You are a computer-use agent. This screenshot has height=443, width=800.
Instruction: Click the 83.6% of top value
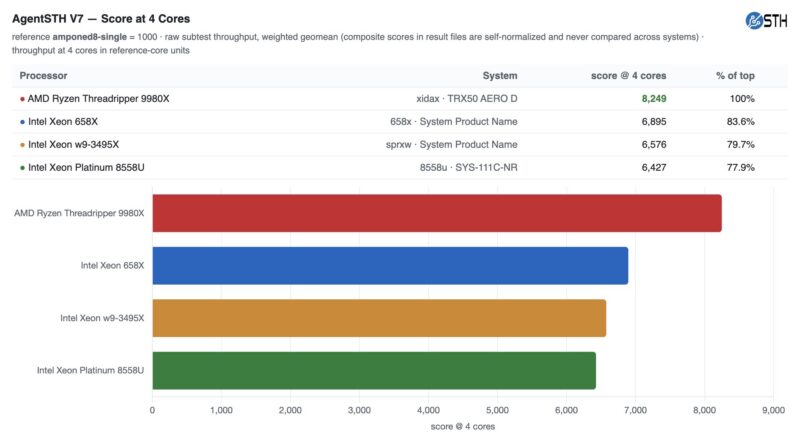click(x=740, y=121)
